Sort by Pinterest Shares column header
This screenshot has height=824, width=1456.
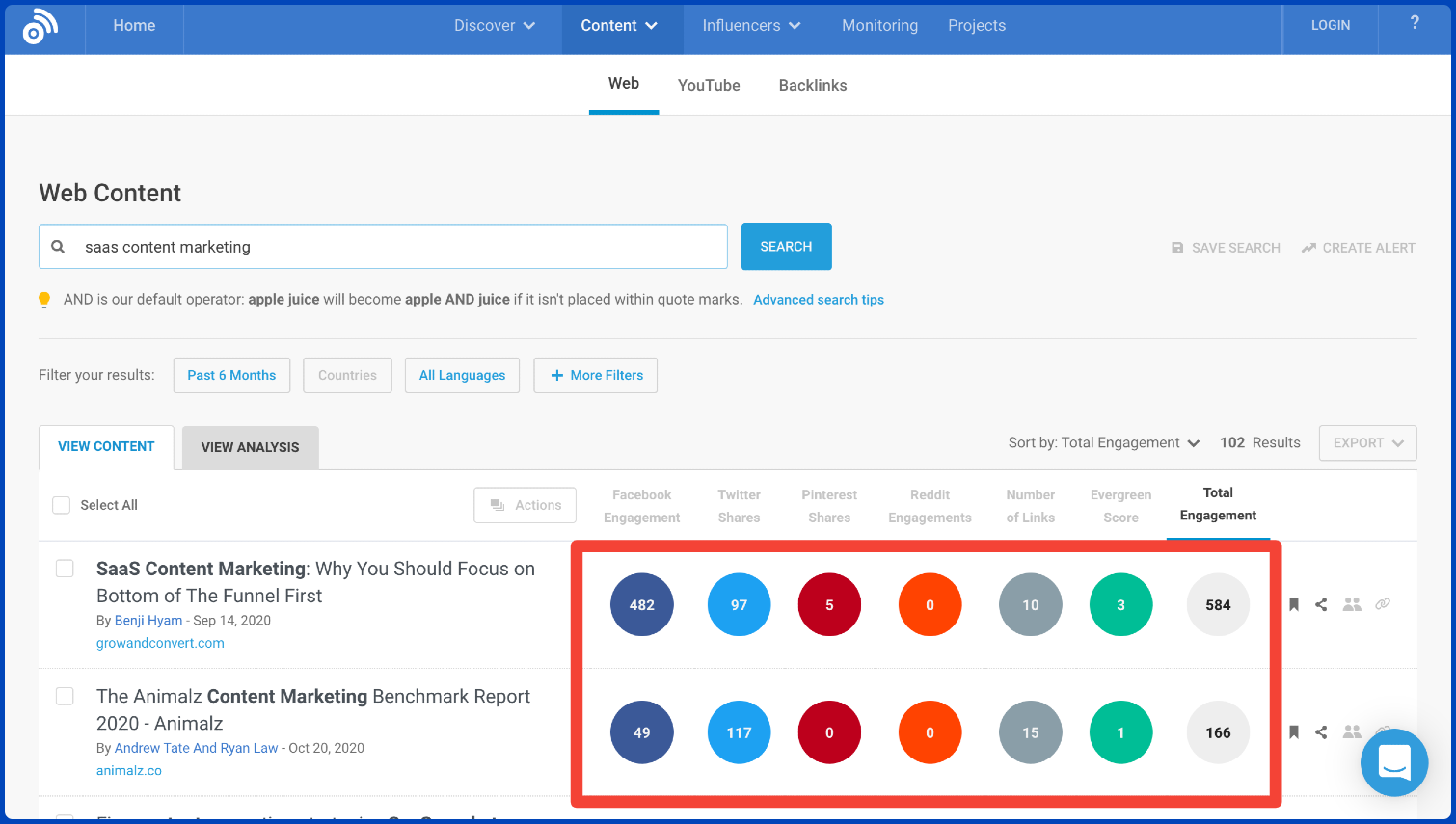coord(829,506)
